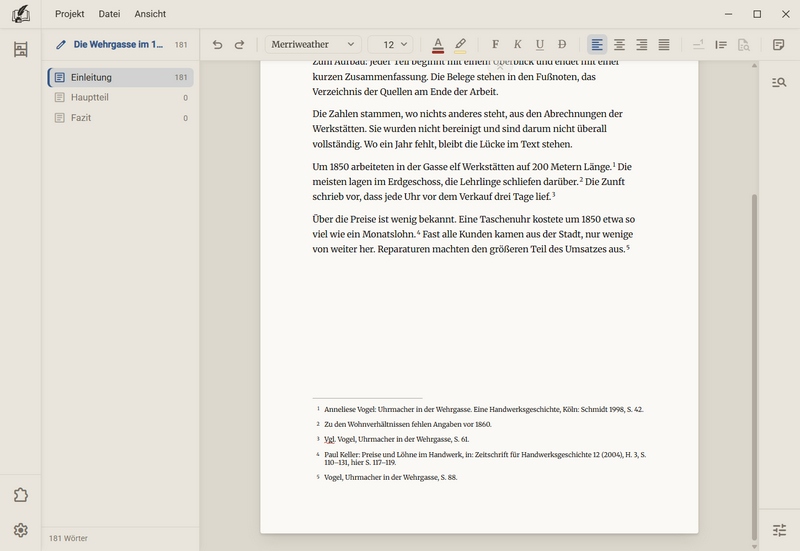
Task: Open line spacing options
Action: click(x=721, y=44)
